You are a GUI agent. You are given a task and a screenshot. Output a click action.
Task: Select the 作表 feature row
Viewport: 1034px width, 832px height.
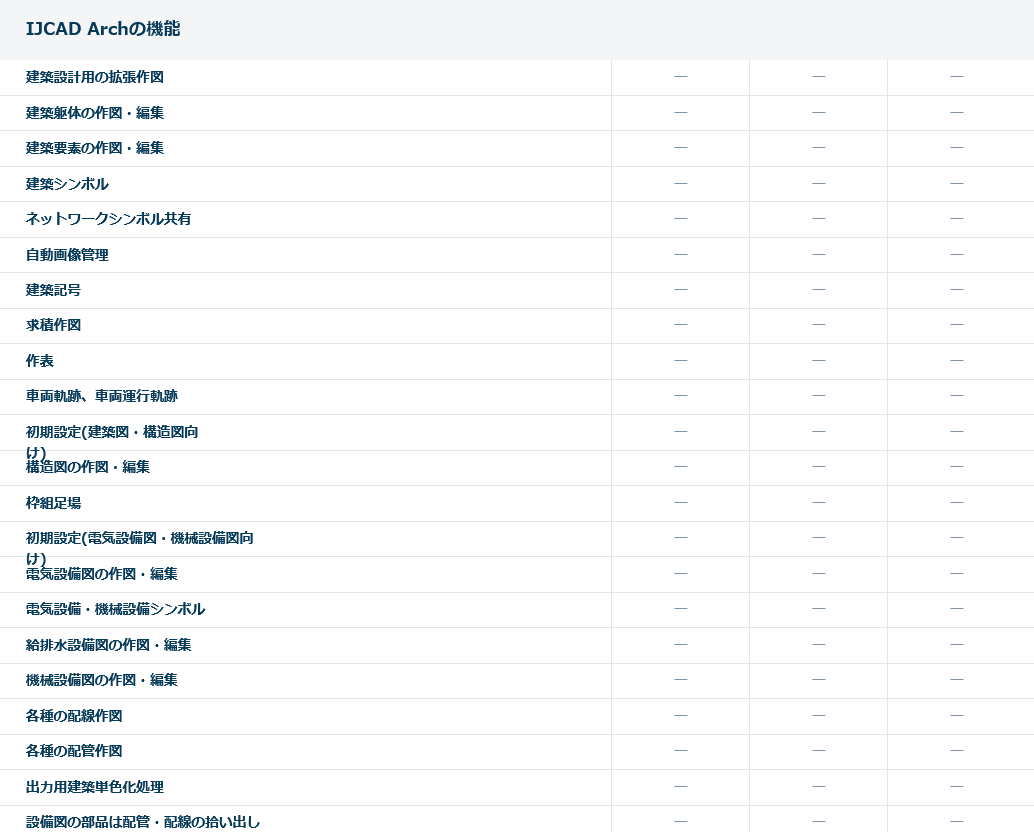click(40, 361)
